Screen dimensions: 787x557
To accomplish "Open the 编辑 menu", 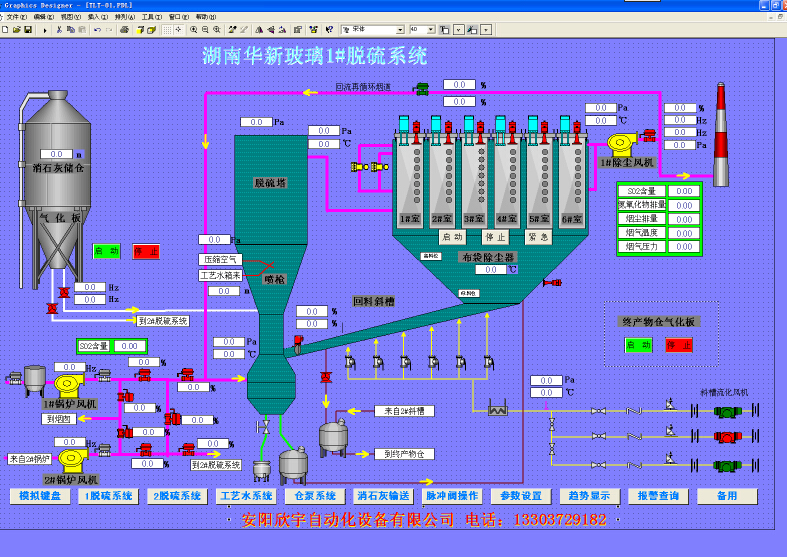I will [43, 17].
